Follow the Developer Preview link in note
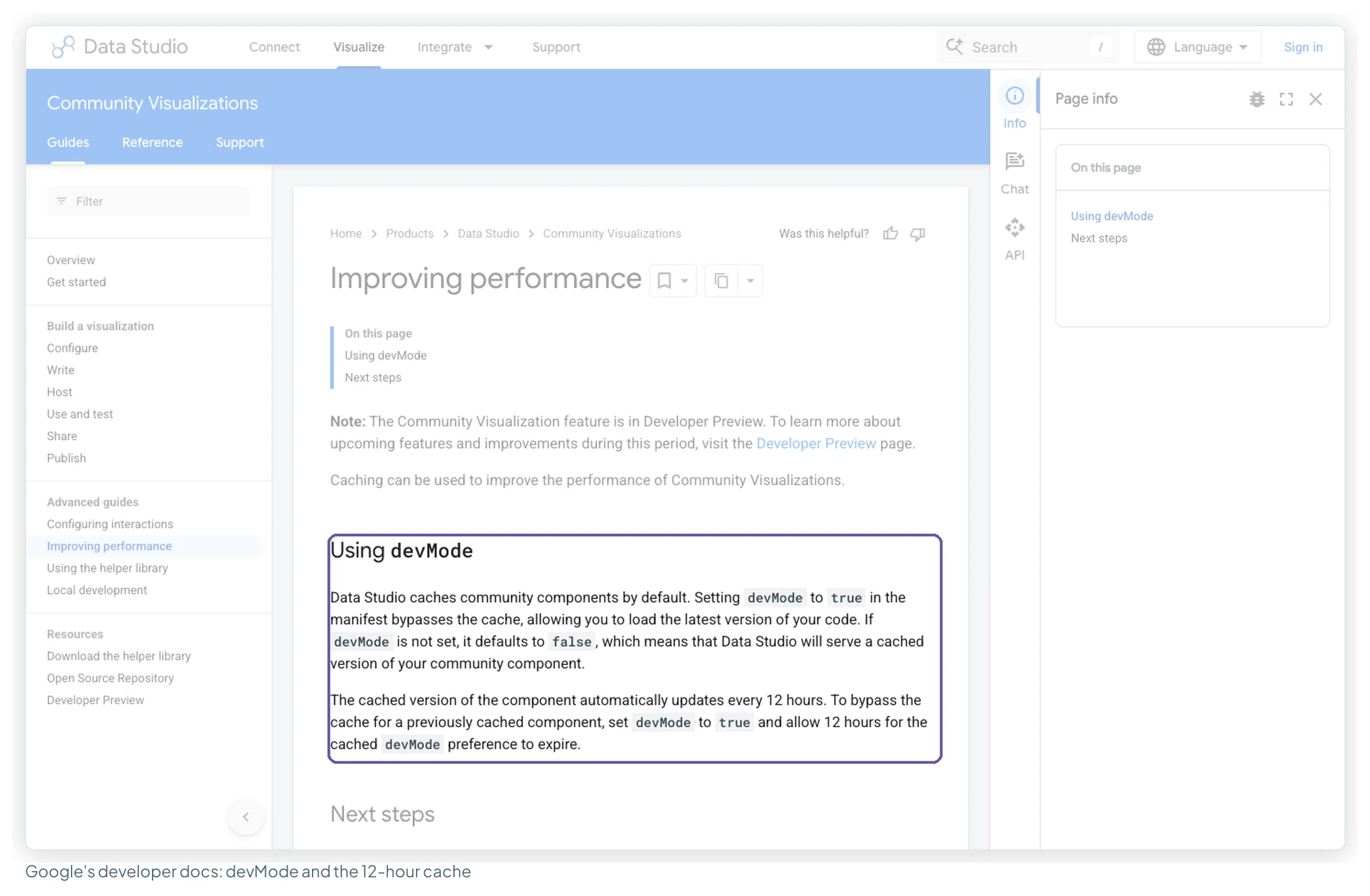The width and height of the screenshot is (1370, 896). pyautogui.click(x=816, y=443)
